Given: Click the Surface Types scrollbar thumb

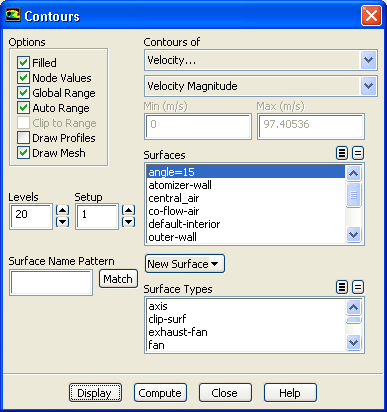Looking at the screenshot, I should click(353, 320).
